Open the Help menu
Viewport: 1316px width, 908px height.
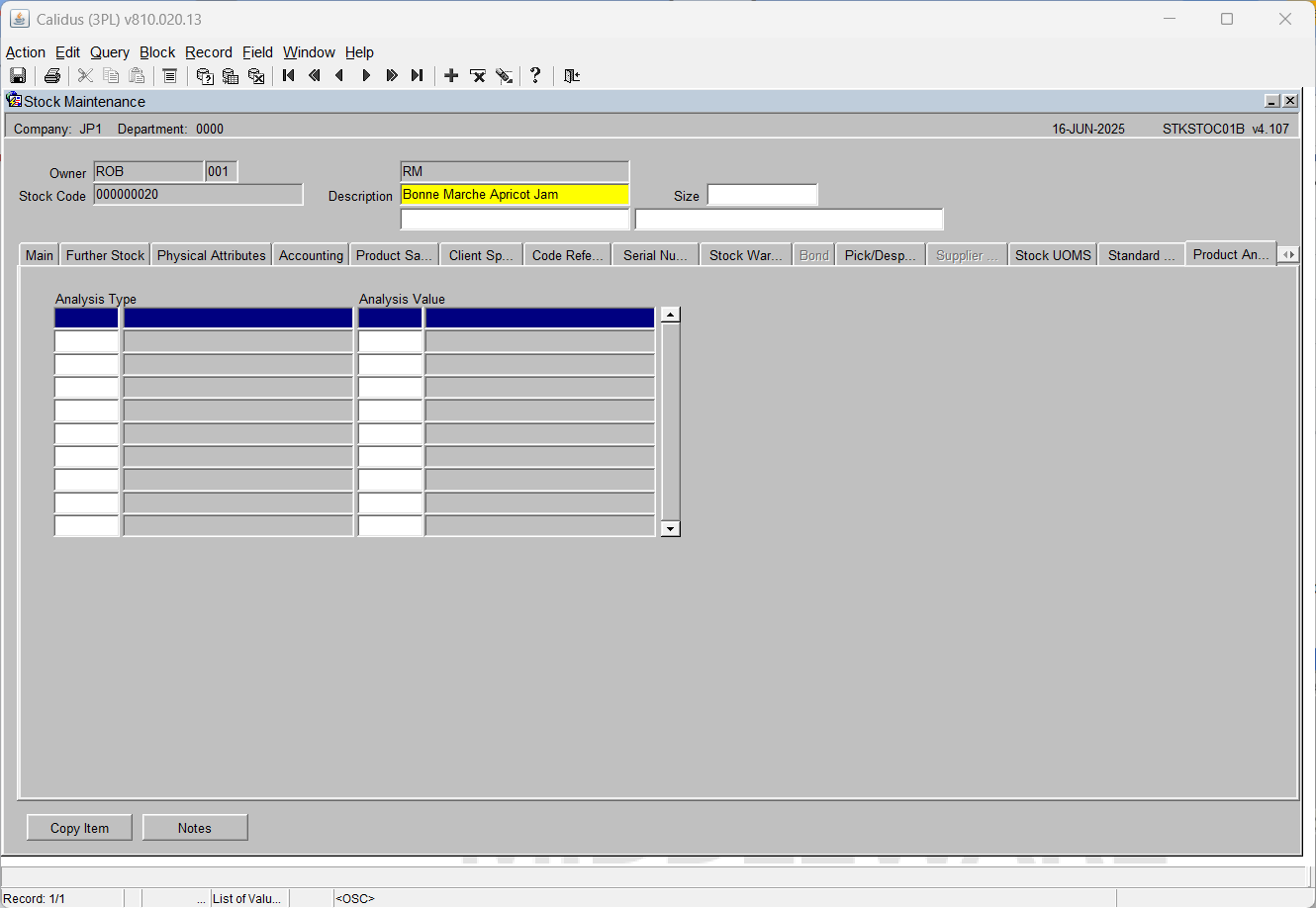pos(359,52)
